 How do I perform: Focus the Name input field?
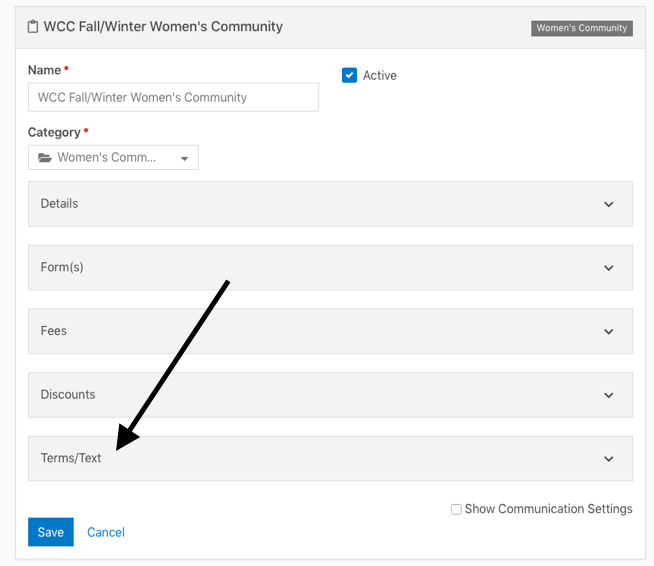point(173,97)
